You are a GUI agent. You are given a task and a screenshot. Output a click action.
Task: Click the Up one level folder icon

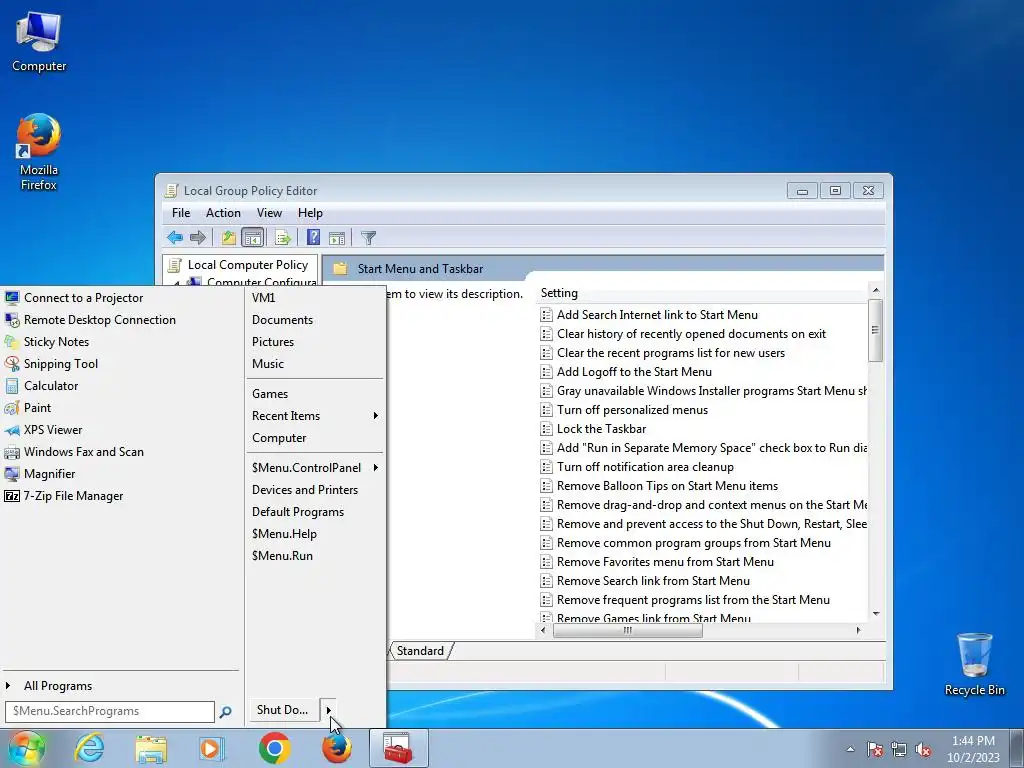point(228,238)
